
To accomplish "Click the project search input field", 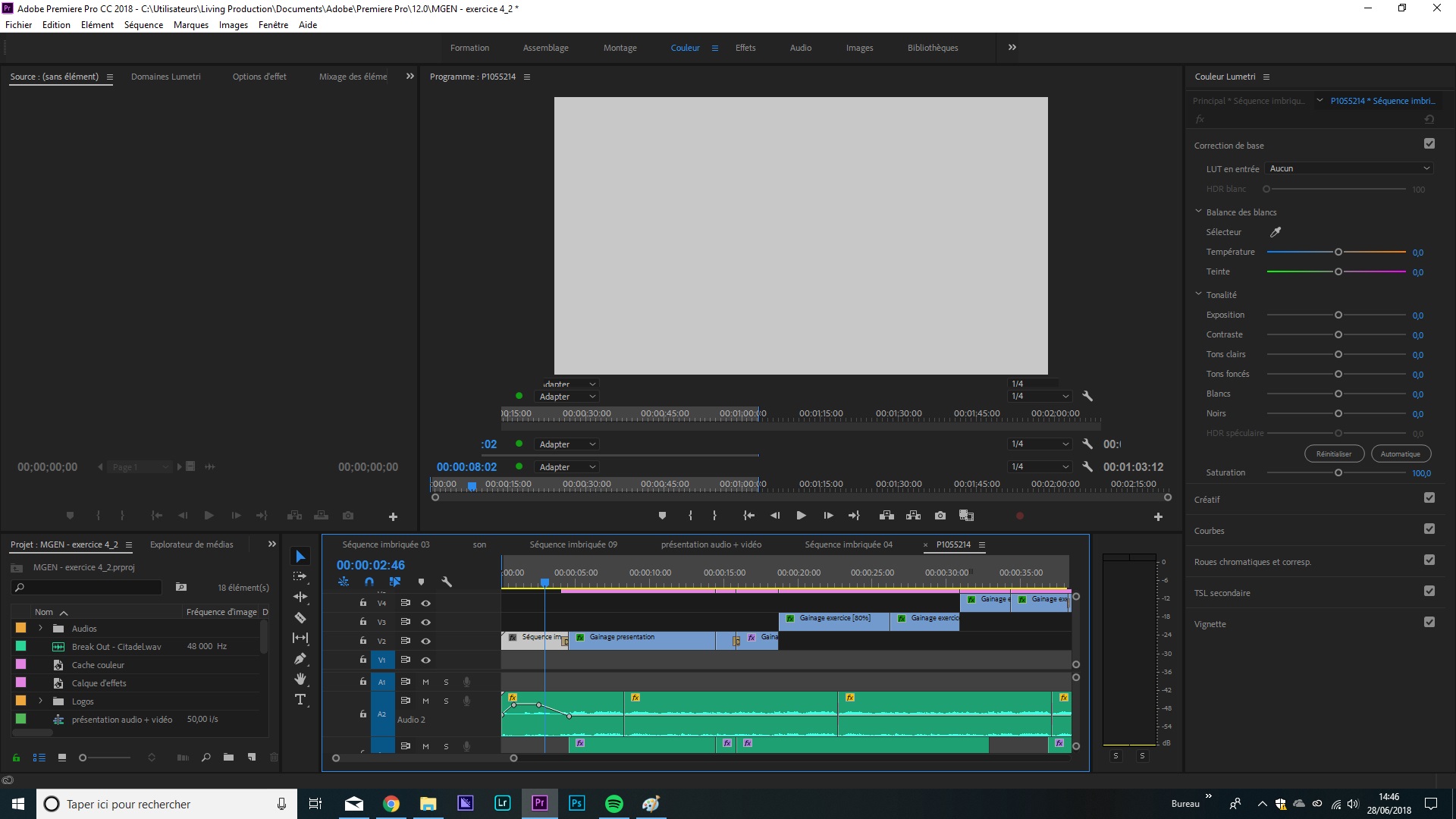I will coord(87,588).
